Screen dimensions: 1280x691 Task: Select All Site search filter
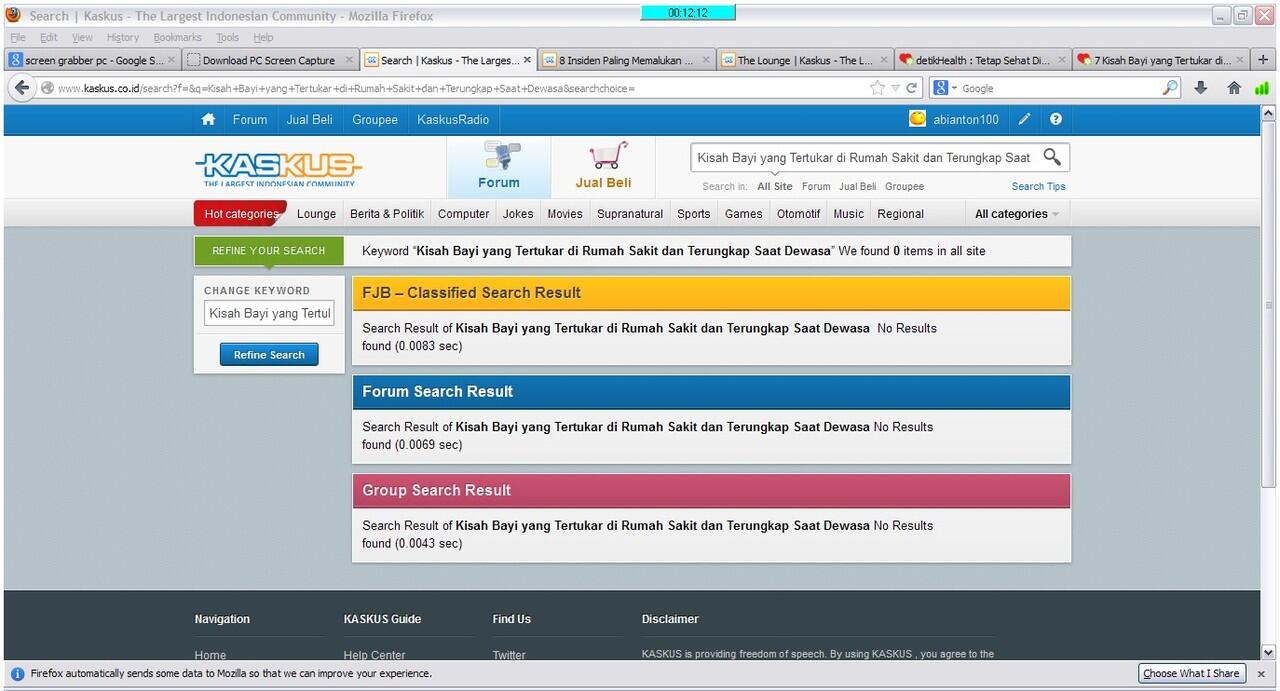coord(775,186)
